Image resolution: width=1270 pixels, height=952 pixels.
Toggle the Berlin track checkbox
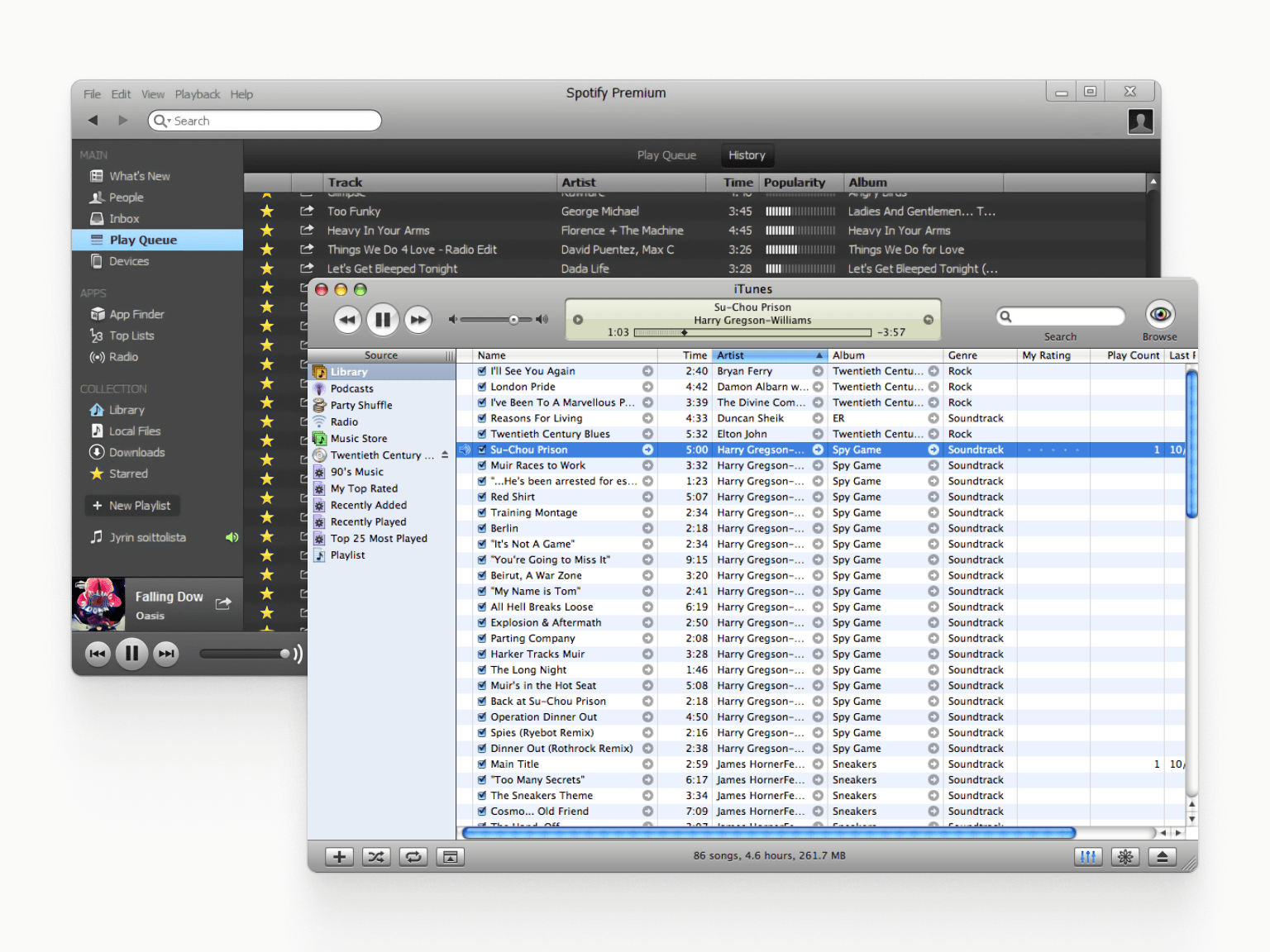tap(482, 529)
